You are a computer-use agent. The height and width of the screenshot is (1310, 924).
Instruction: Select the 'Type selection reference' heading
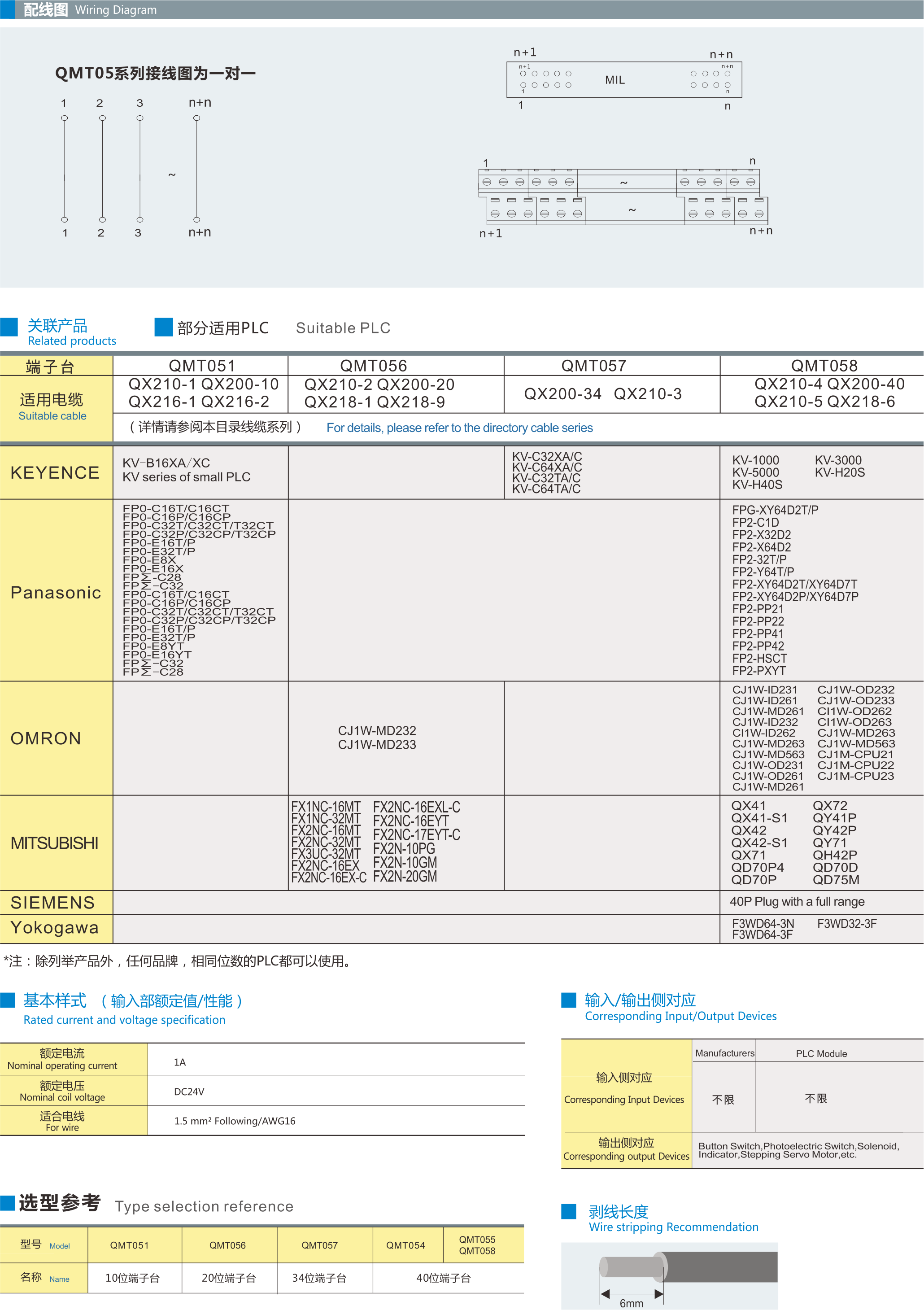[x=204, y=1207]
